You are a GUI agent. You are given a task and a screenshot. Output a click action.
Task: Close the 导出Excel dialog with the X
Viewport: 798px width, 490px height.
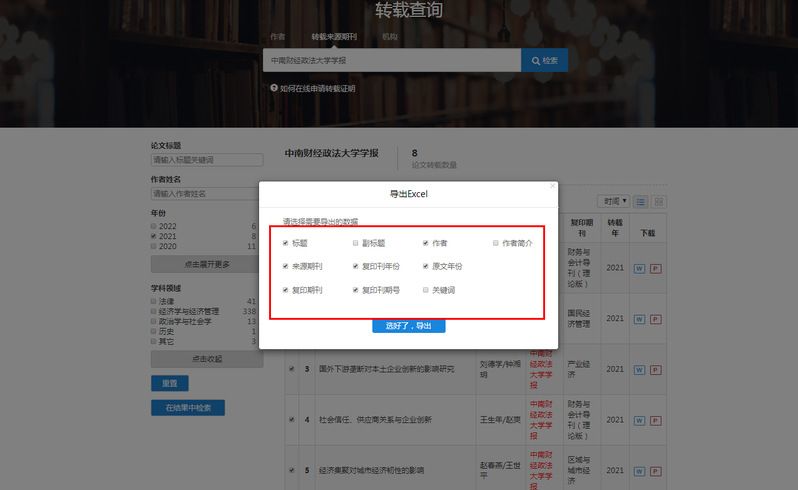552,186
